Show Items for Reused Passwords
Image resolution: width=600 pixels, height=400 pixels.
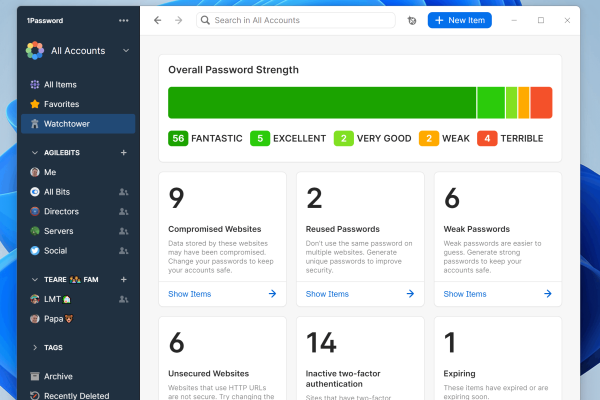tap(327, 294)
